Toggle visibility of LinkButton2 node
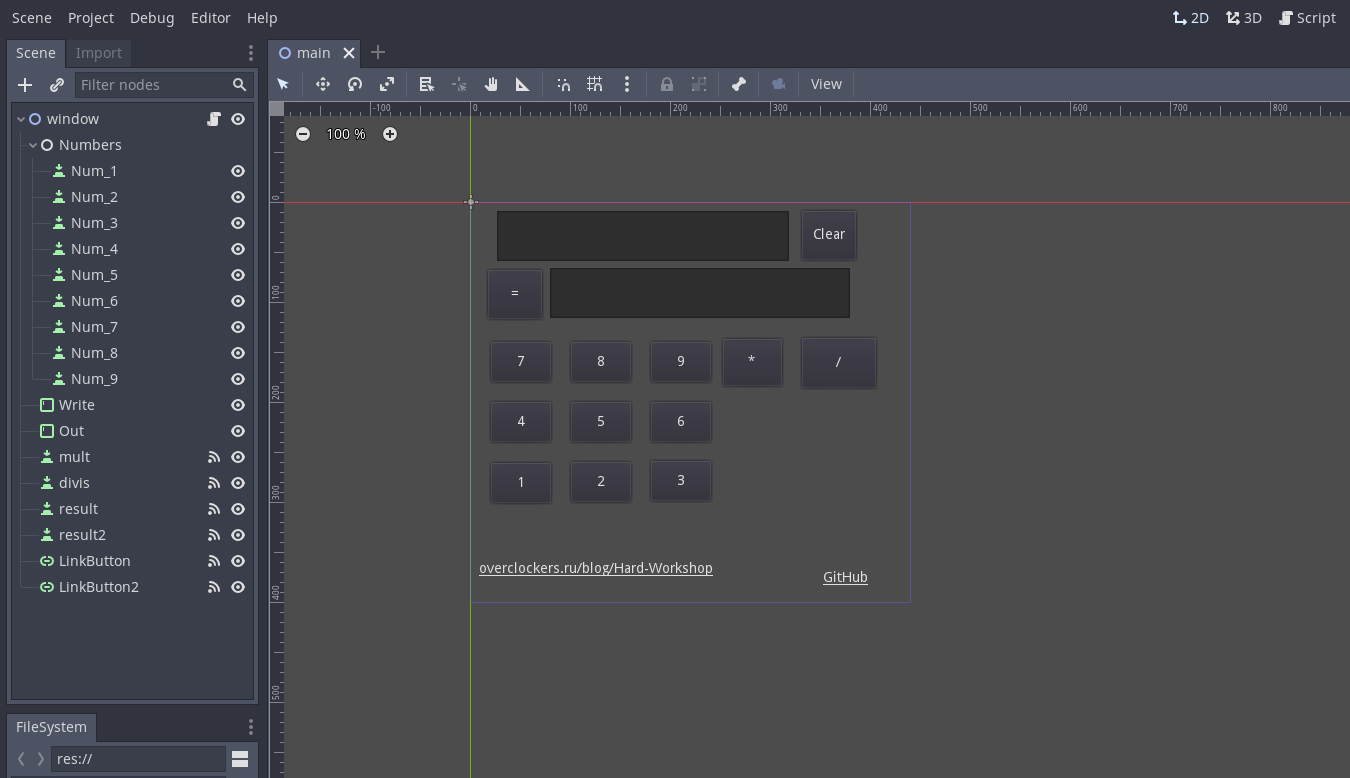Screen dimensions: 1350x778 click(x=238, y=587)
